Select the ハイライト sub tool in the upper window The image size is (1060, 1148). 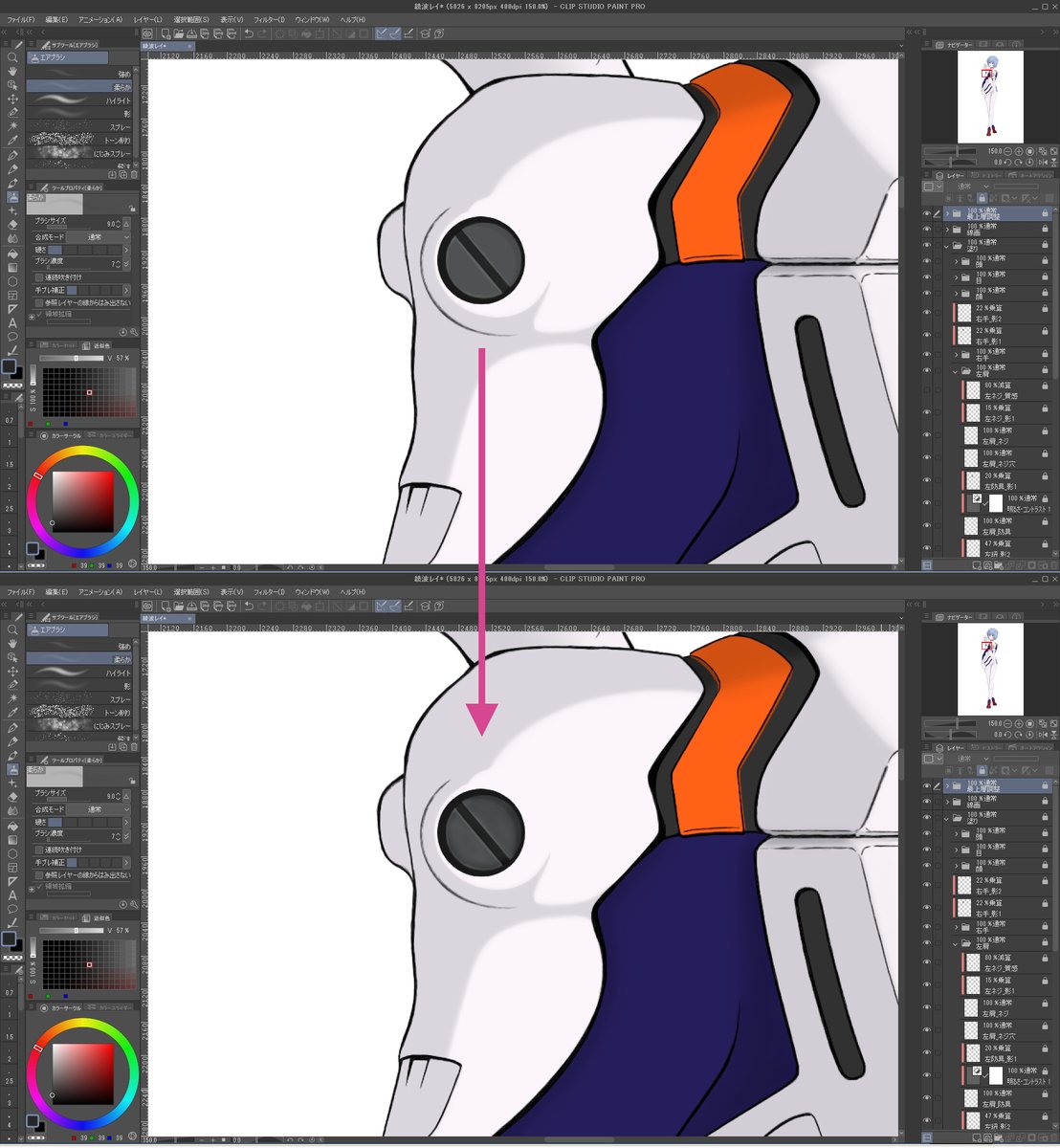point(79,99)
